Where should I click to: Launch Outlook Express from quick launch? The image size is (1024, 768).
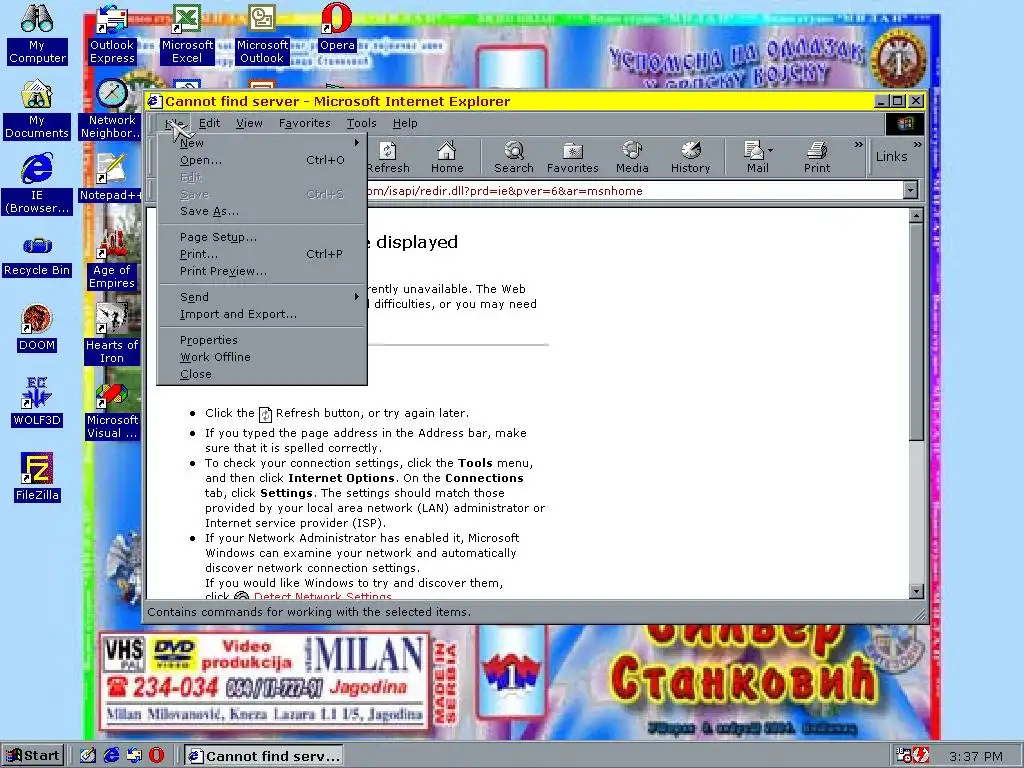point(134,756)
